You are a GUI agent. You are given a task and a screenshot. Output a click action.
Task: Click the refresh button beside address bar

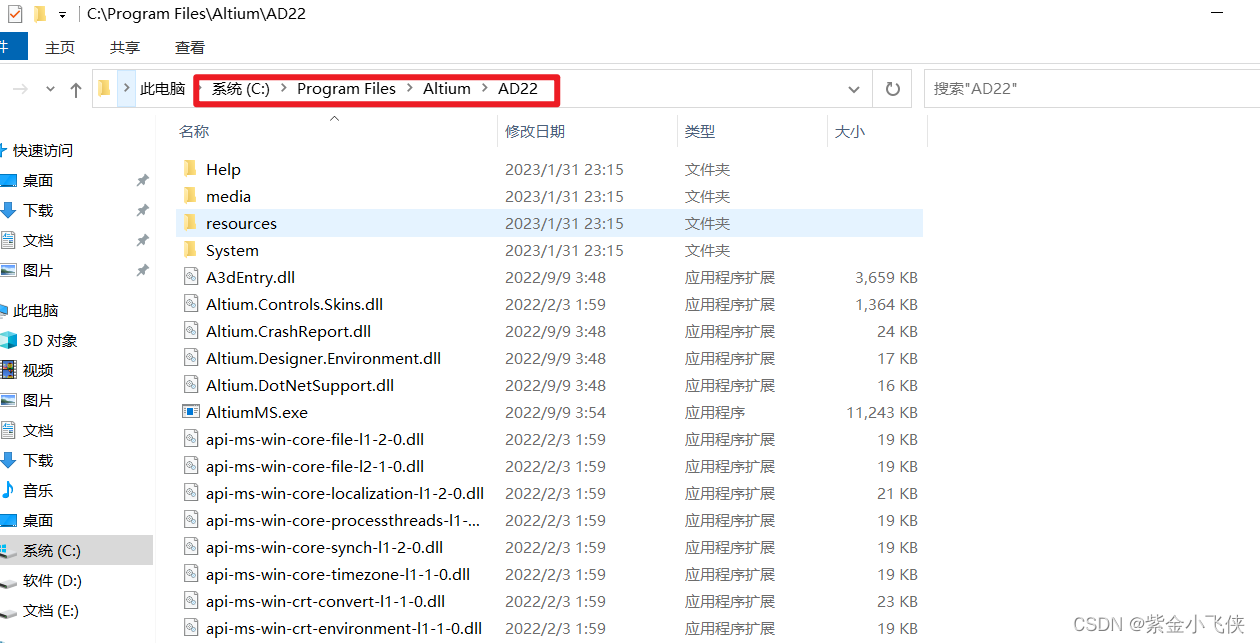click(x=892, y=89)
